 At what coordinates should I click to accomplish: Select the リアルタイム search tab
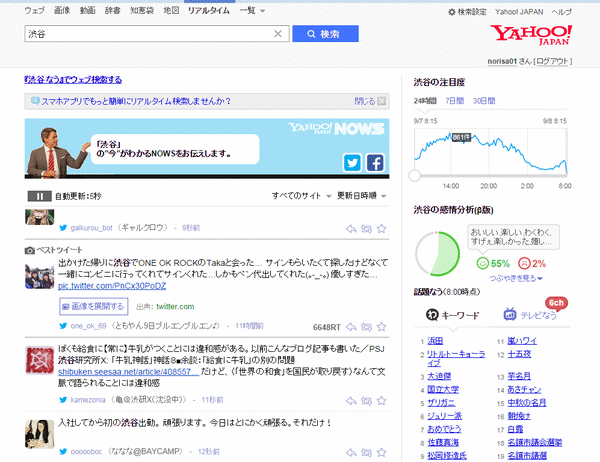(x=209, y=11)
